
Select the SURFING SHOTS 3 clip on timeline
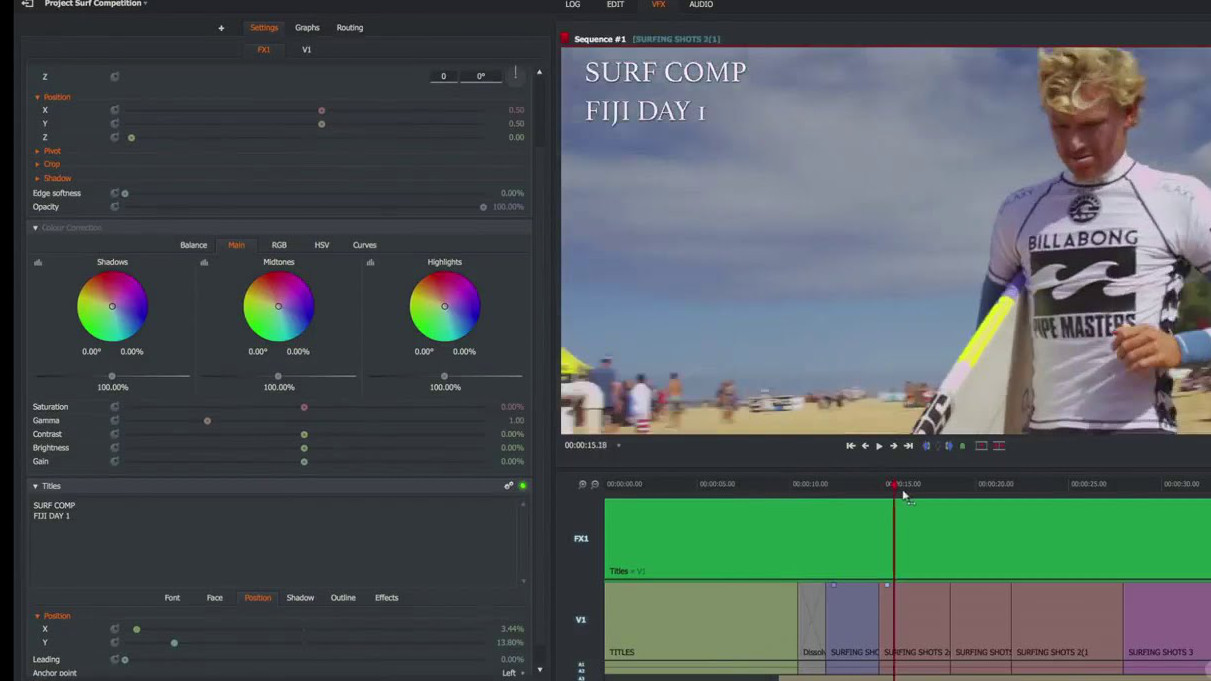[x=1165, y=625]
